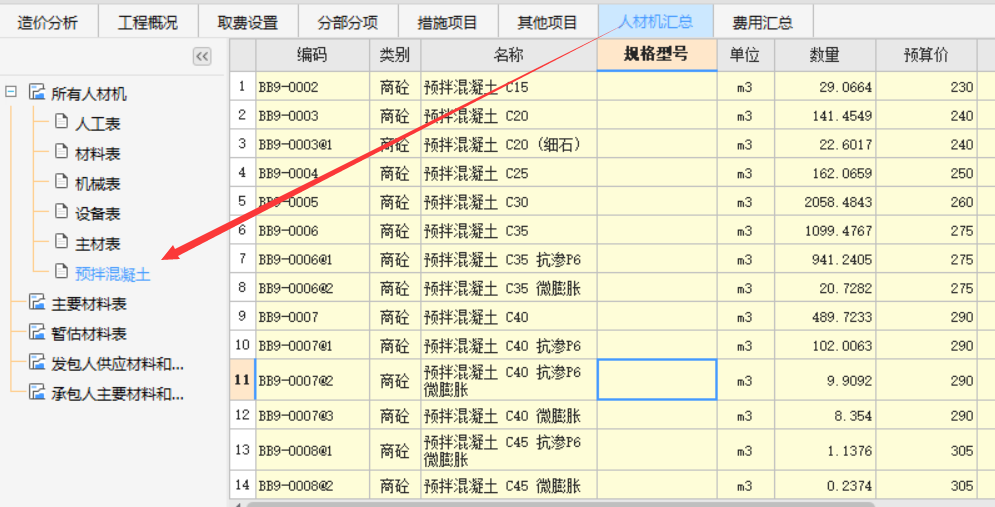Screen dimensions: 995x507
Task: Click the document icon beside 人工表
Action: coord(61,121)
